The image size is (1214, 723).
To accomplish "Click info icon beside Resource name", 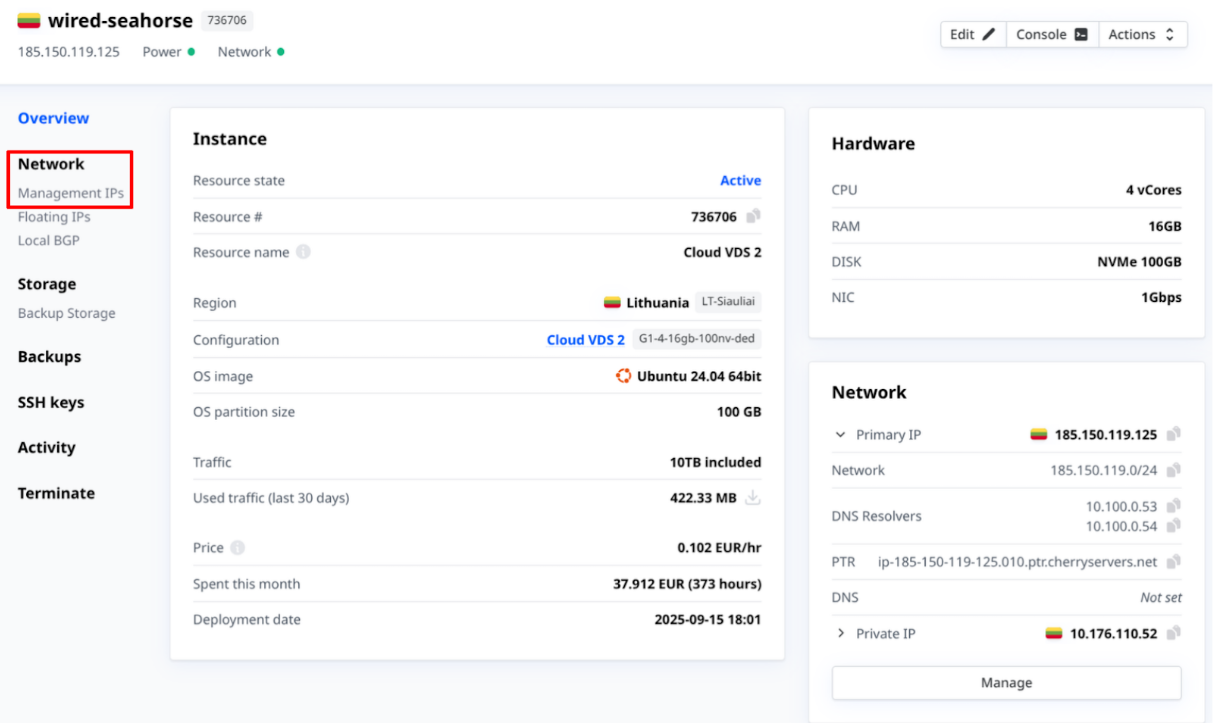I will [303, 252].
